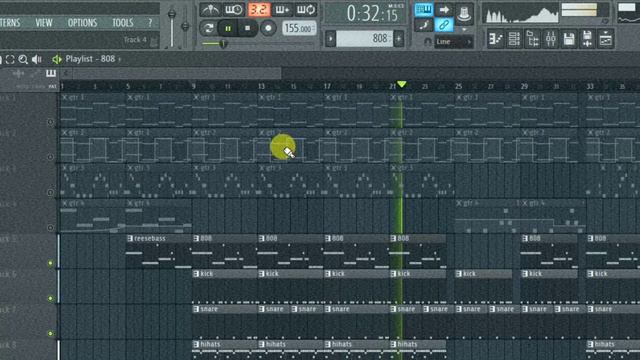The width and height of the screenshot is (640, 360).
Task: Open the Playlist view icon
Action: click(496, 39)
